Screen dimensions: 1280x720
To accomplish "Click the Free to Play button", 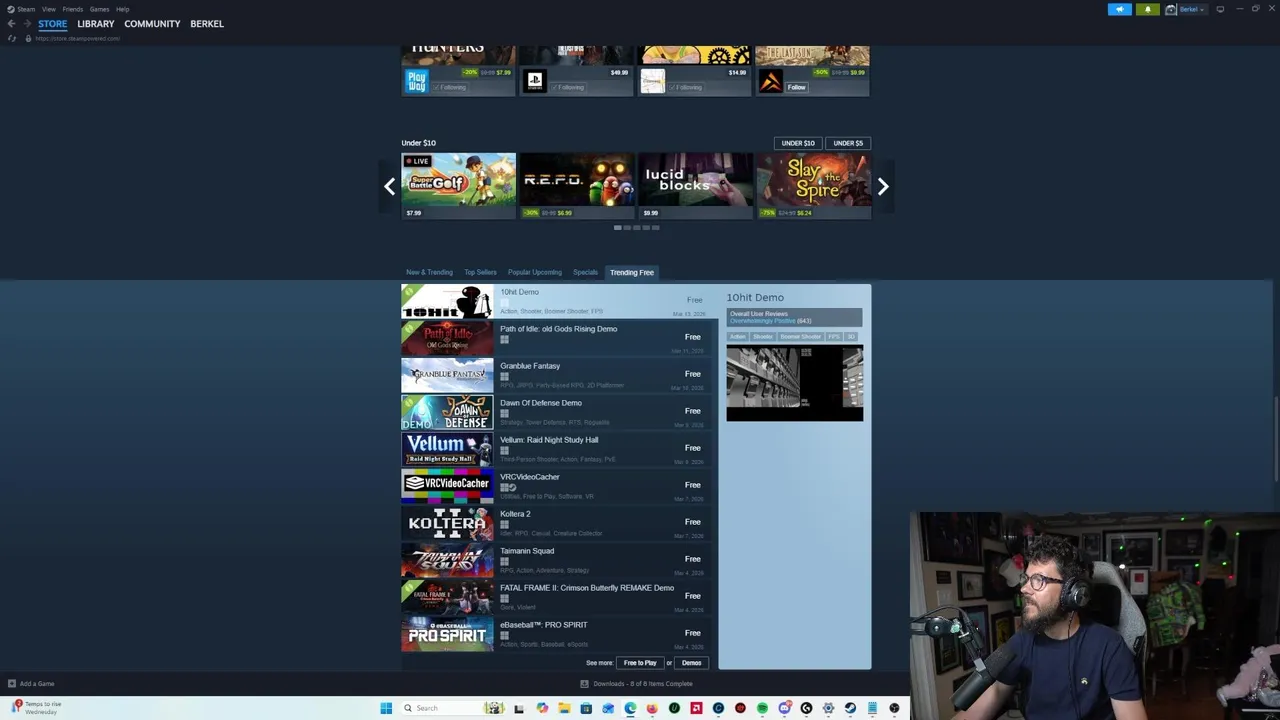I will (640, 663).
